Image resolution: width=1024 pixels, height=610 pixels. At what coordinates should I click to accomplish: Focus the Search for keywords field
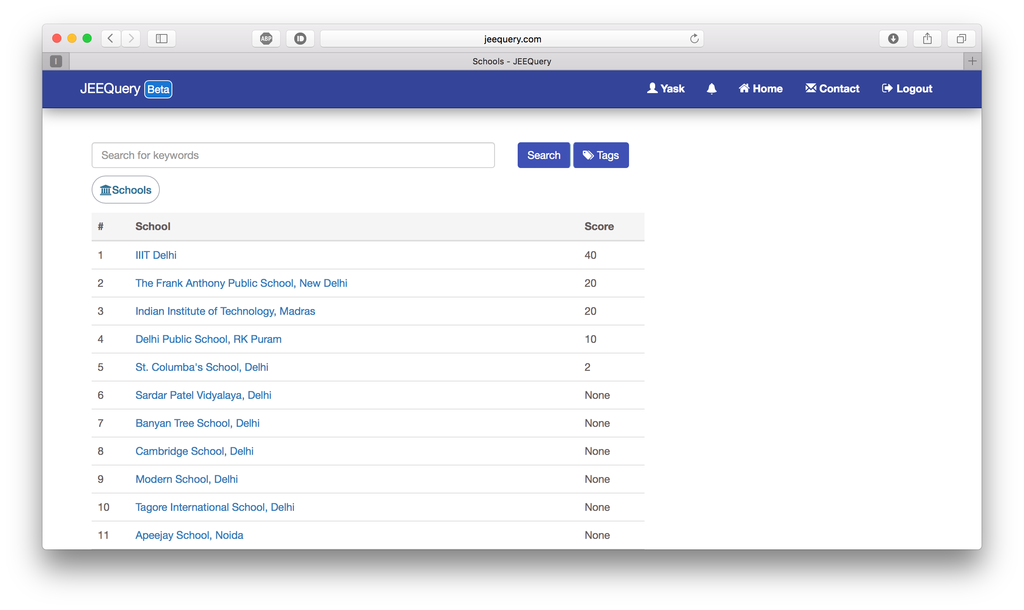[293, 155]
